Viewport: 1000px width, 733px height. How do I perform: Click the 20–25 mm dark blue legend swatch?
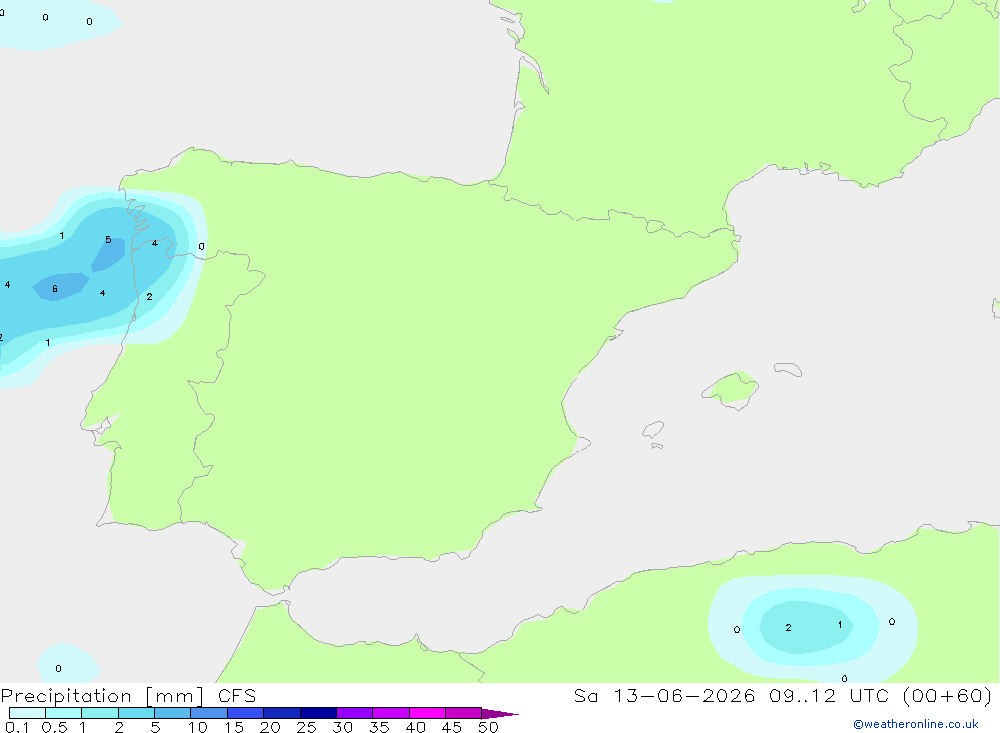click(x=281, y=713)
